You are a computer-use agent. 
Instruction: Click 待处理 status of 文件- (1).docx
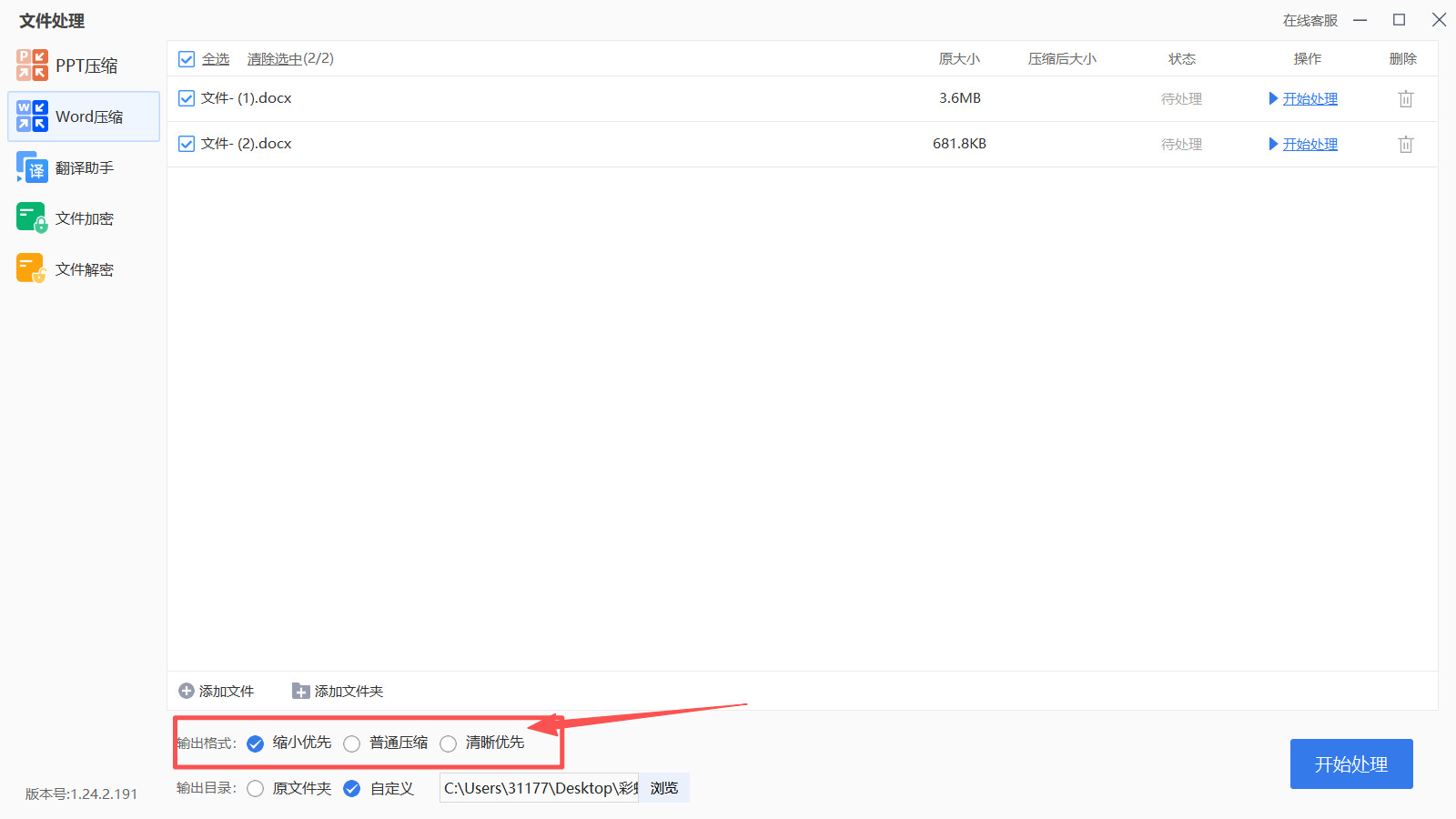tap(1182, 98)
